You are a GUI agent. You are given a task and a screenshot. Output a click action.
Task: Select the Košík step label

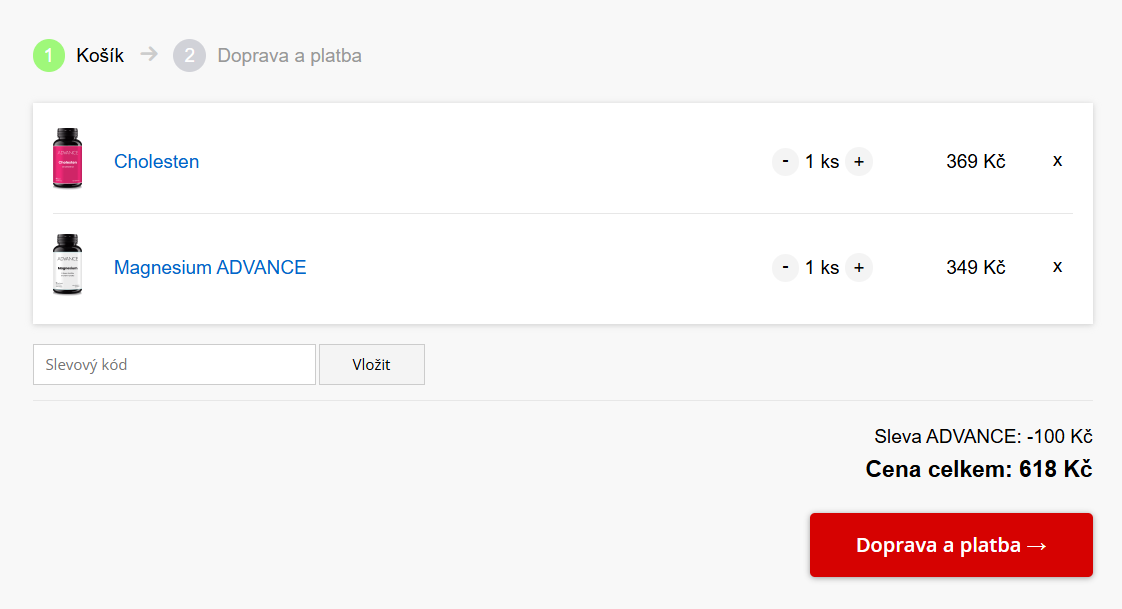pos(100,56)
